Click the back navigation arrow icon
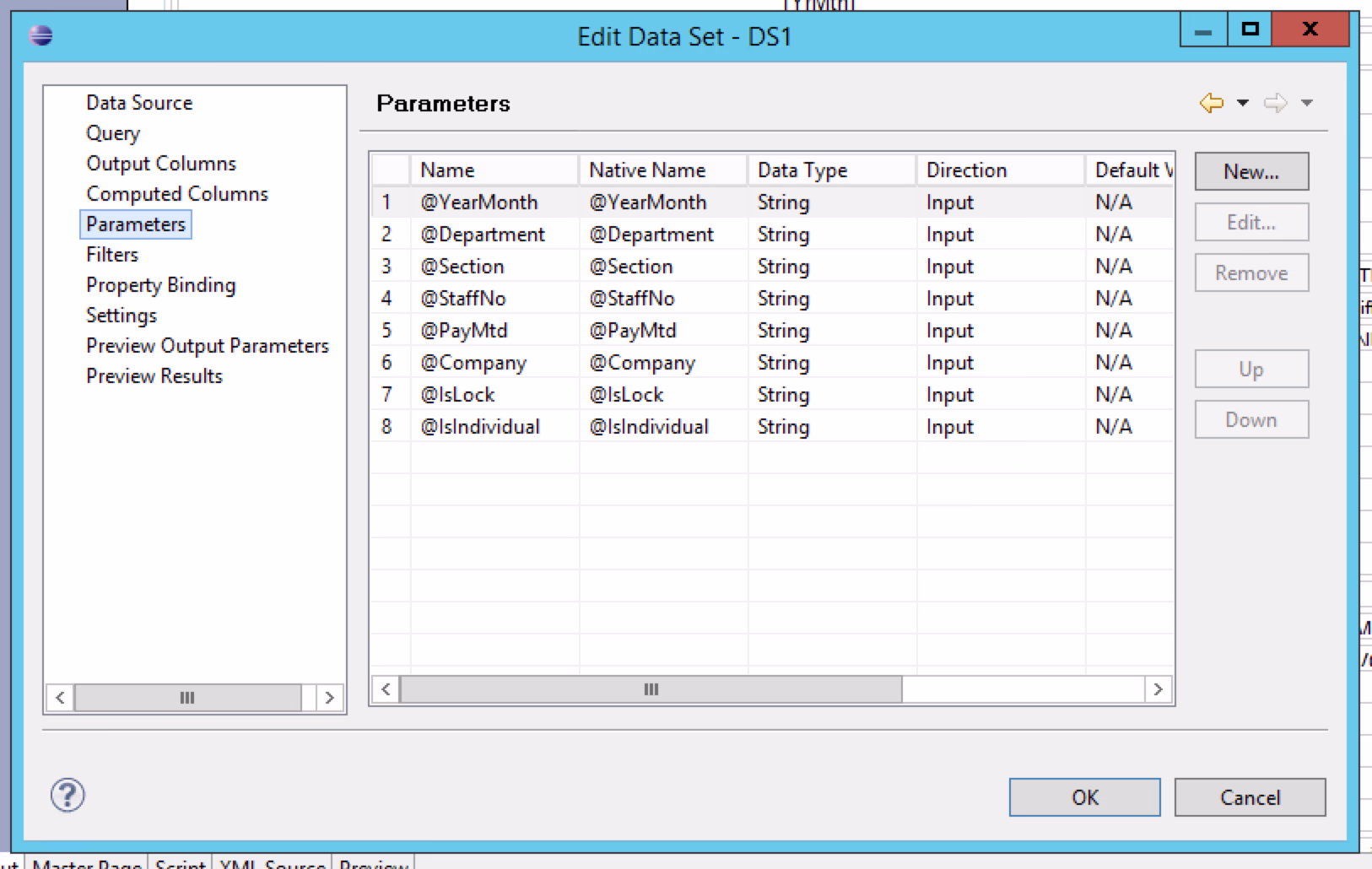1372x869 pixels. (1212, 103)
